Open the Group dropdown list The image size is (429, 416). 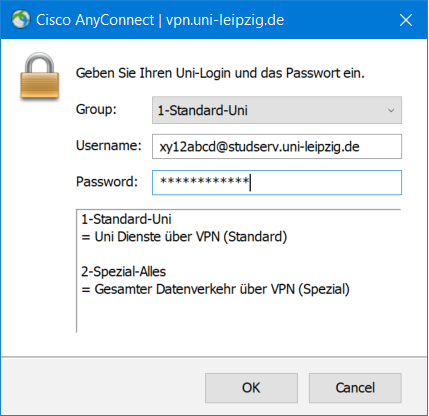tap(277, 110)
